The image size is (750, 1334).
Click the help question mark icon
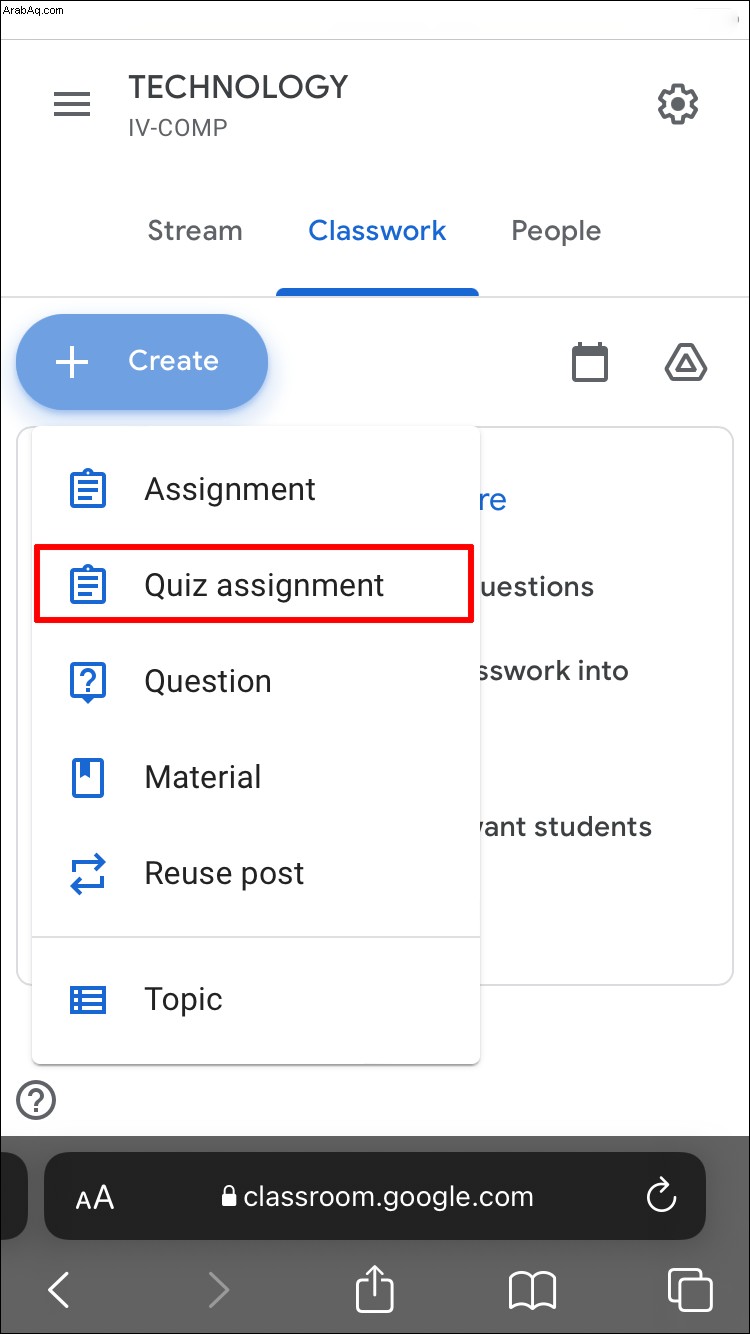(x=36, y=1101)
